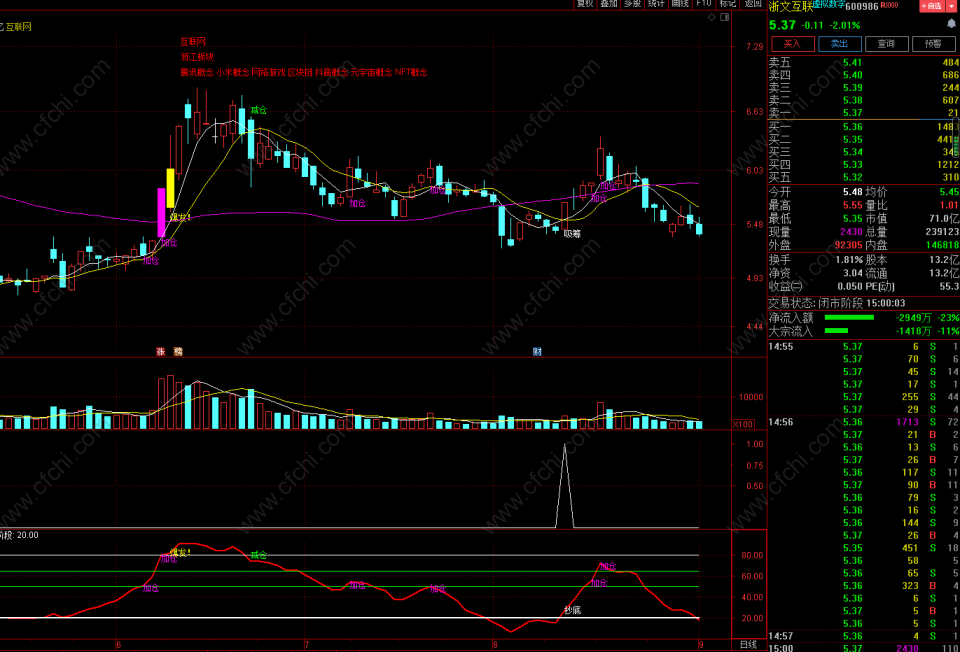This screenshot has width=960, height=652.
Task: Click the 查询 query button
Action: coord(886,44)
